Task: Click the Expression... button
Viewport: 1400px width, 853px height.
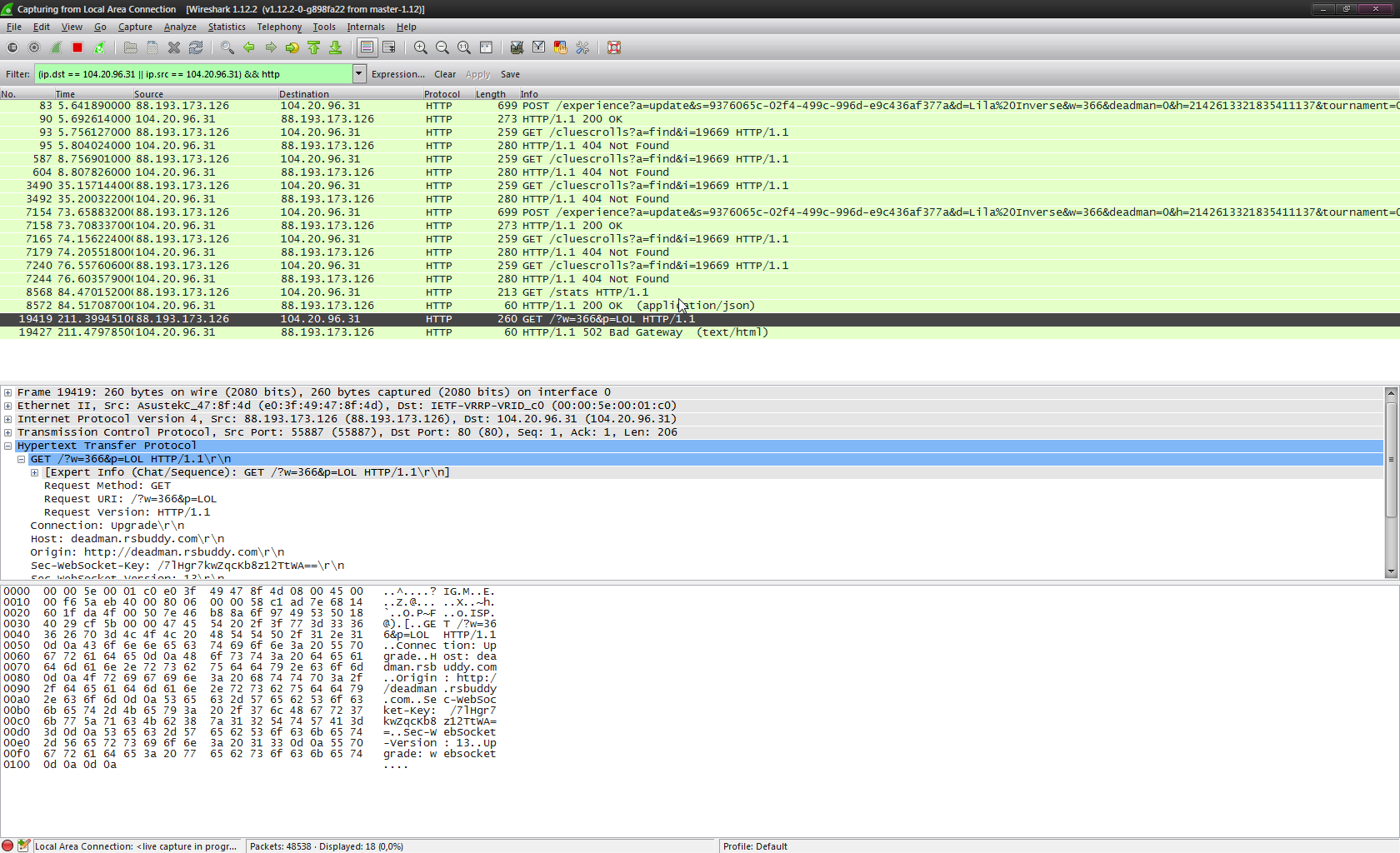Action: (397, 74)
